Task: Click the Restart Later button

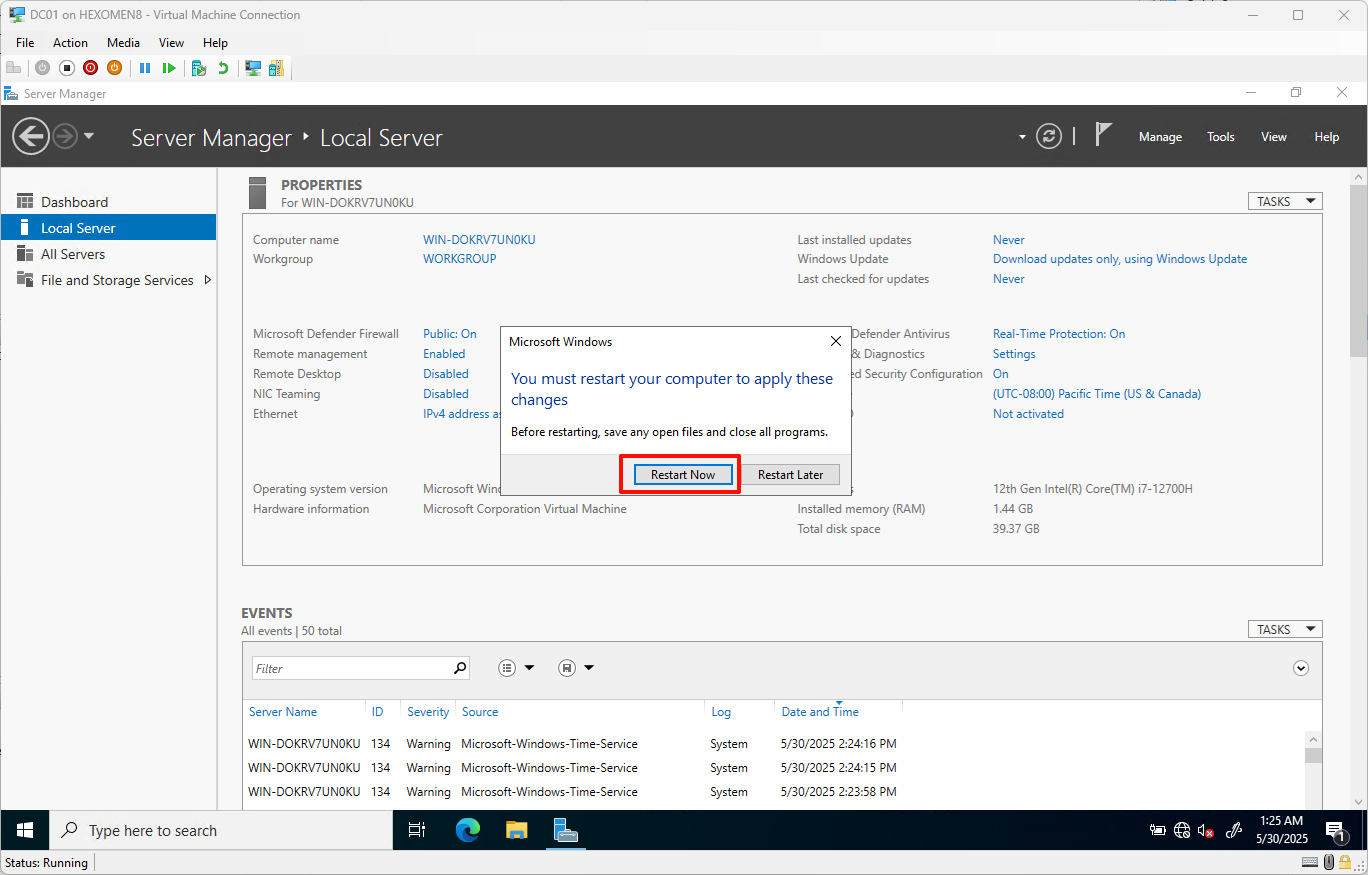Action: [x=790, y=475]
